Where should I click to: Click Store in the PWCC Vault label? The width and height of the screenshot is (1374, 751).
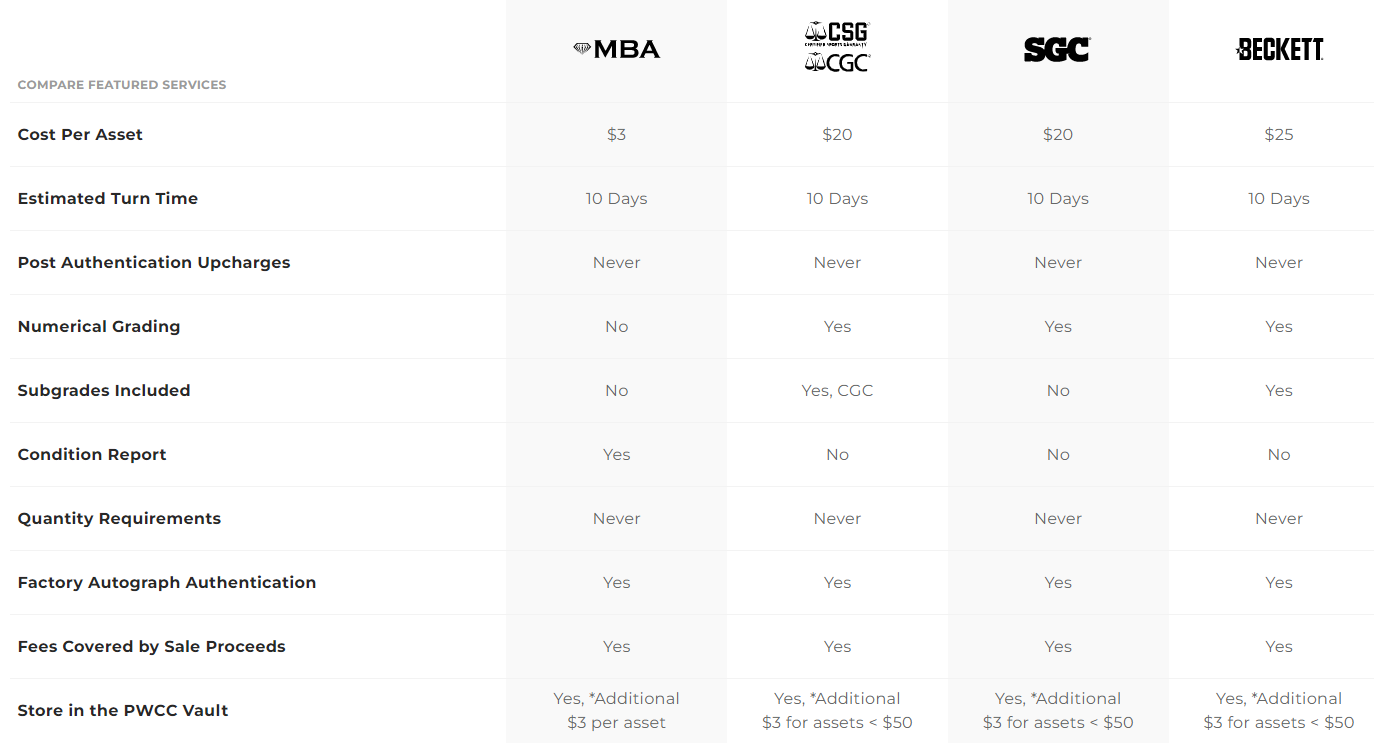[x=123, y=710]
